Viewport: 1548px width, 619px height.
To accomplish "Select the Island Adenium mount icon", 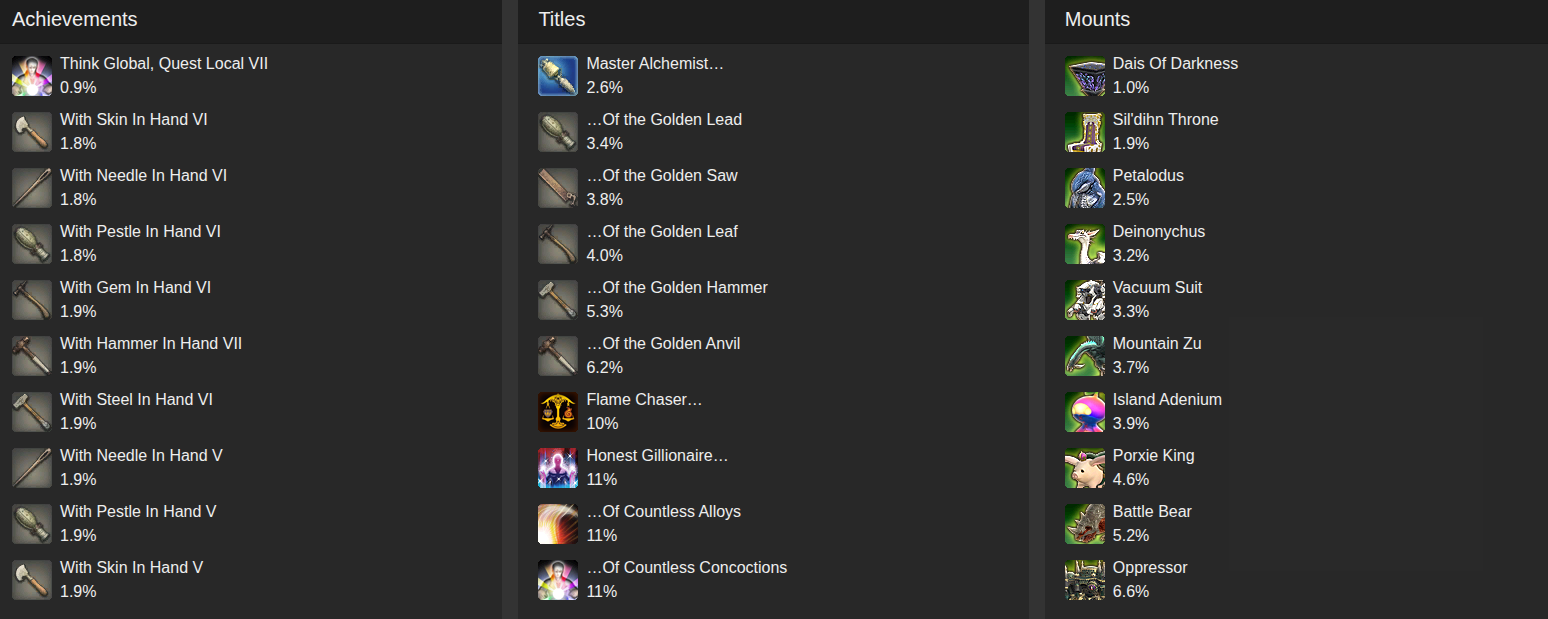I will point(1085,412).
